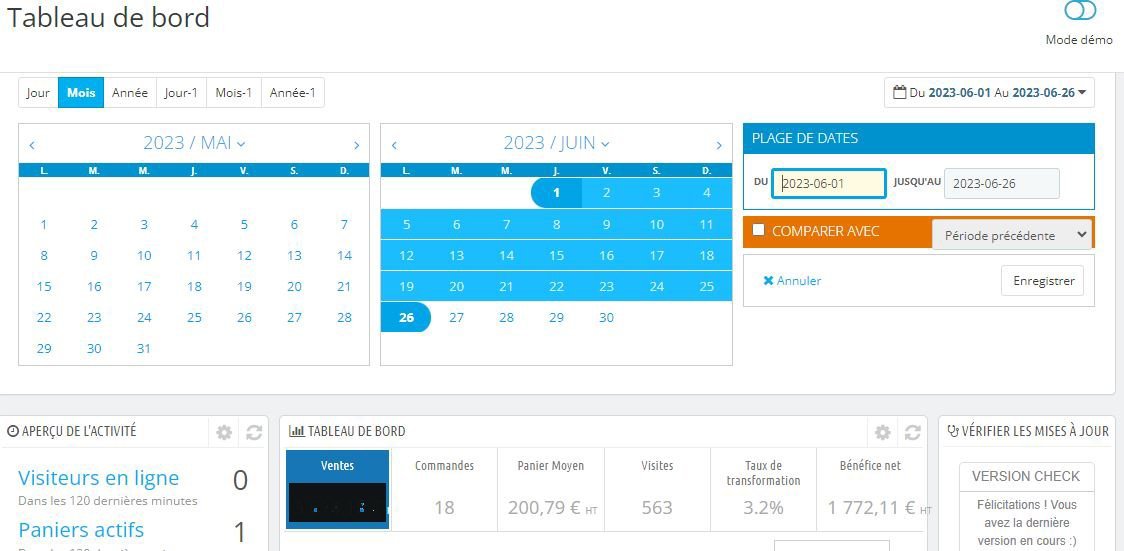Expand the 2023 / MAI month selector
The height and width of the screenshot is (551, 1124).
194,143
